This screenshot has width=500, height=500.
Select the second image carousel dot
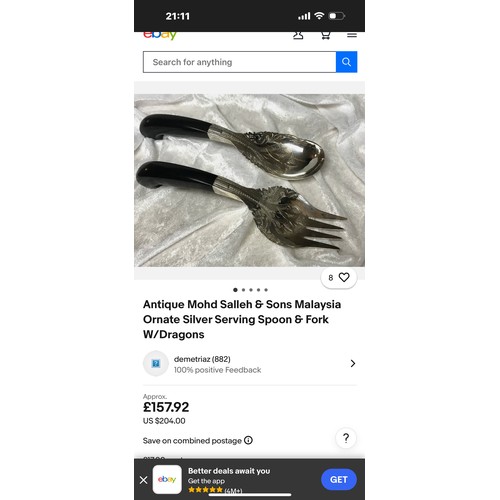tap(243, 290)
